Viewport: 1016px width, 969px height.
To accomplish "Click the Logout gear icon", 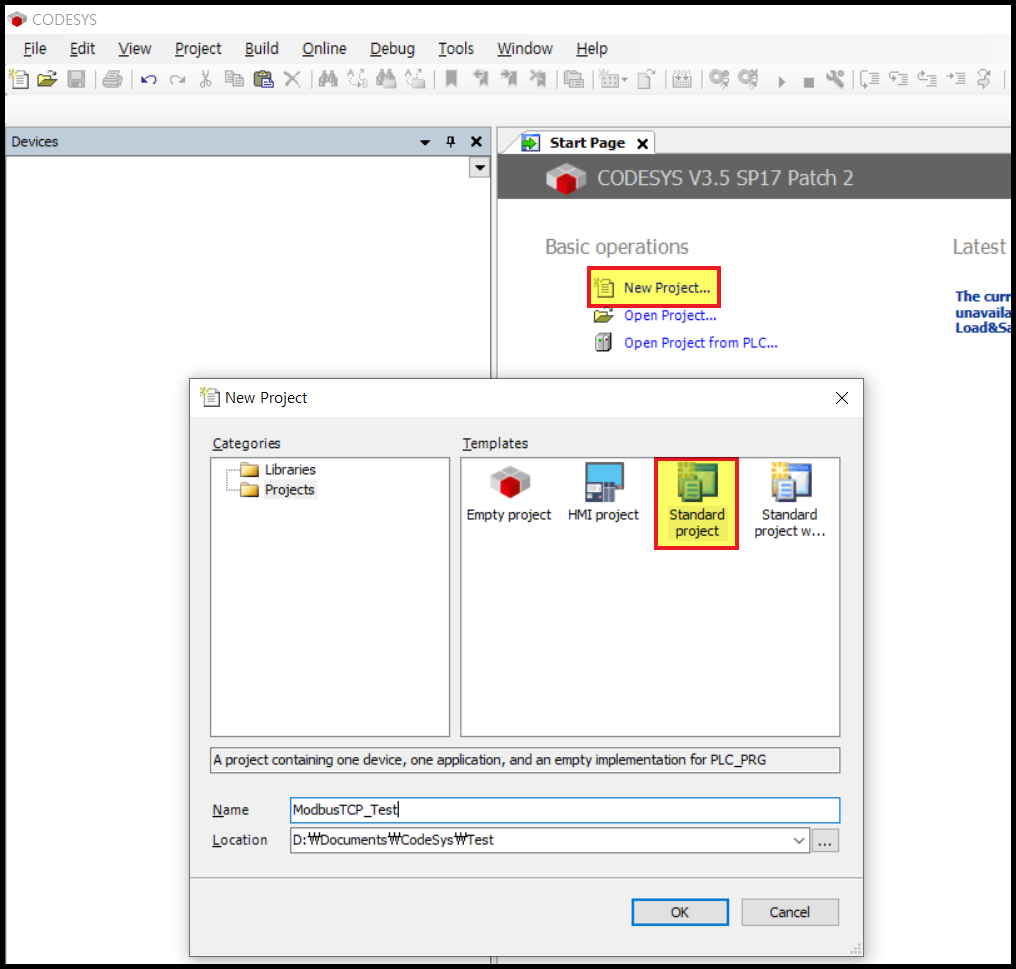I will 748,79.
